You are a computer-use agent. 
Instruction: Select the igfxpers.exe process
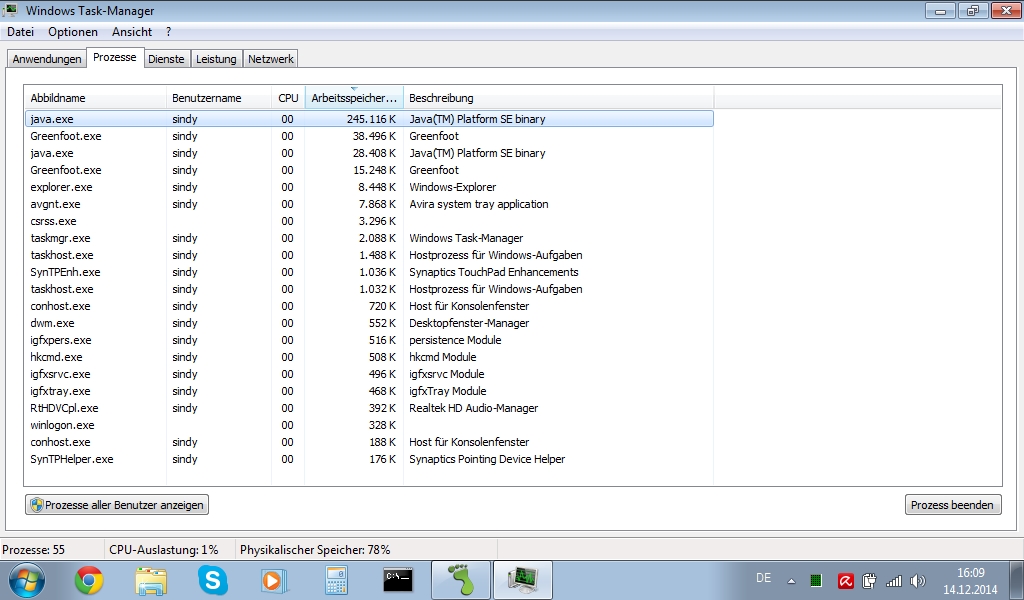[x=369, y=339]
